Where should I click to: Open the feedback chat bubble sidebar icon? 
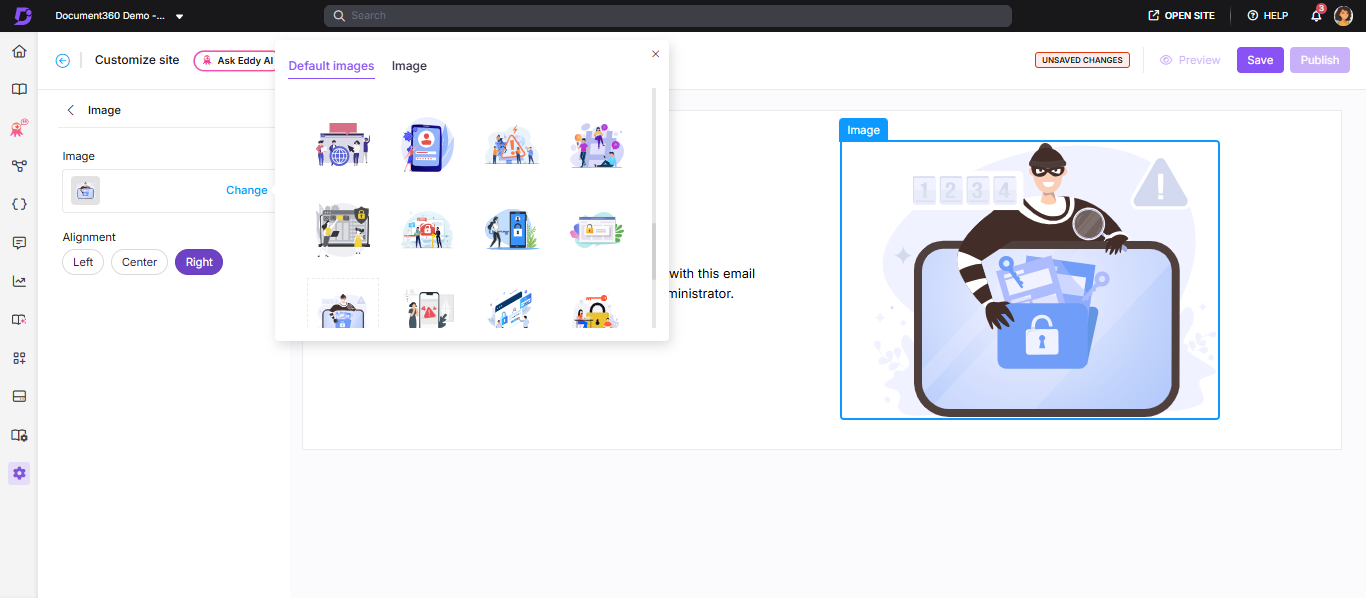point(19,243)
